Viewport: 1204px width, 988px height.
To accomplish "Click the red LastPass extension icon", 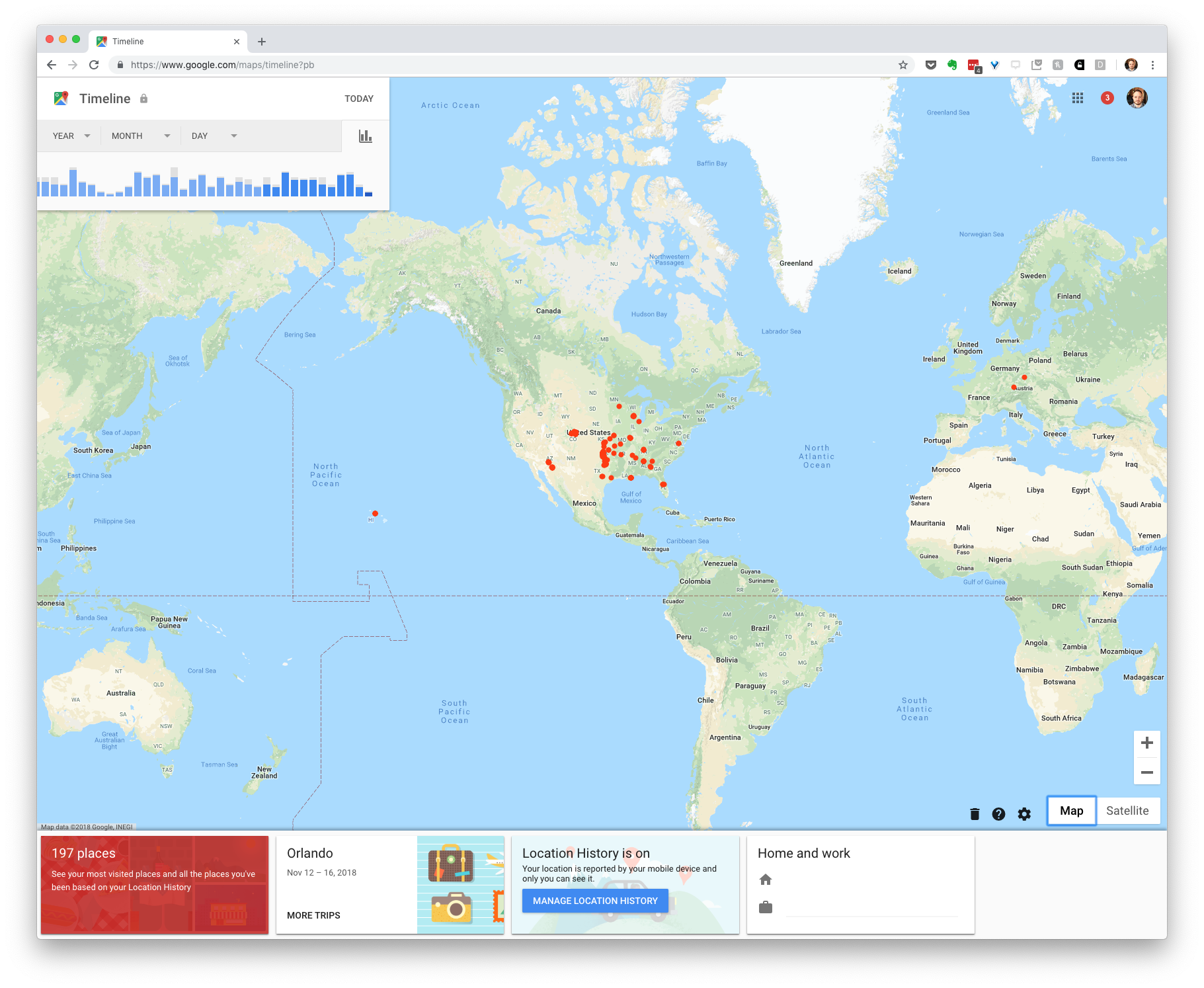I will pos(974,65).
